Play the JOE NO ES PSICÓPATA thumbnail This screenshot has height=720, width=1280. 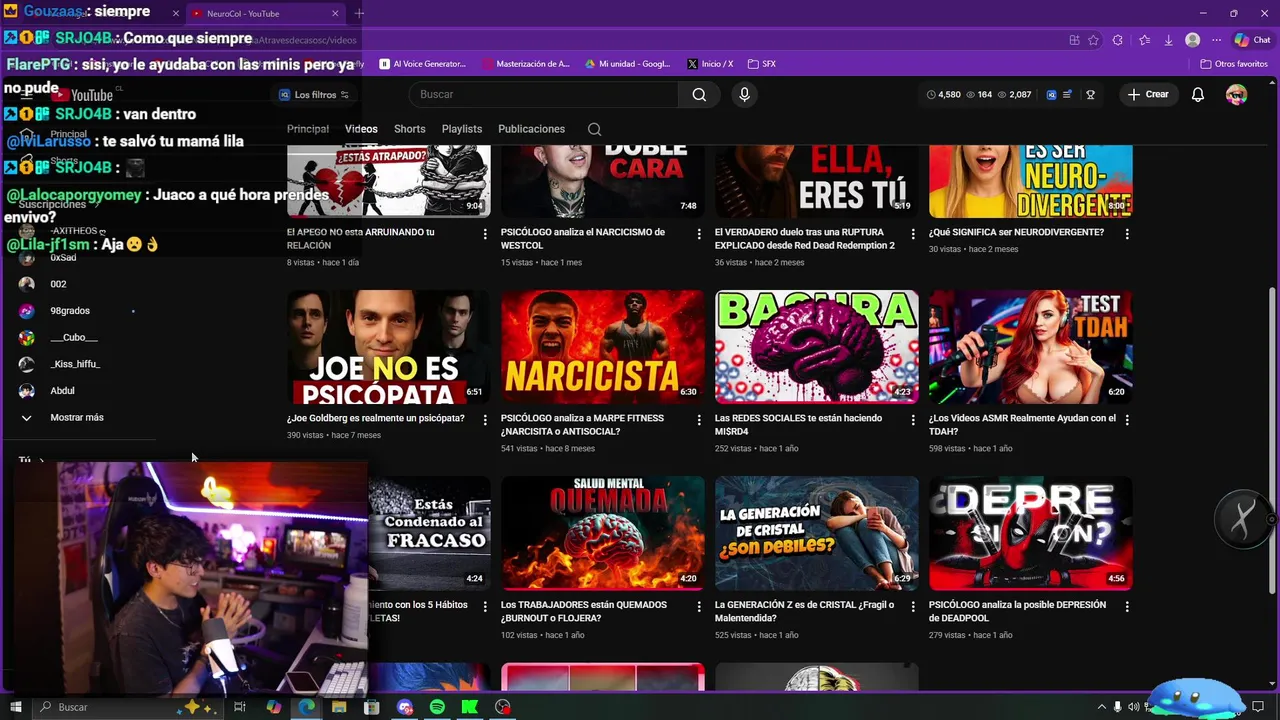(389, 347)
